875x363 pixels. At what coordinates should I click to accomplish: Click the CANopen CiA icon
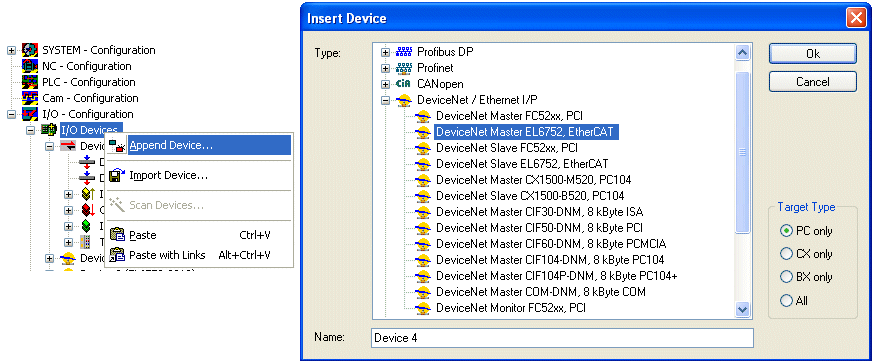(x=403, y=84)
